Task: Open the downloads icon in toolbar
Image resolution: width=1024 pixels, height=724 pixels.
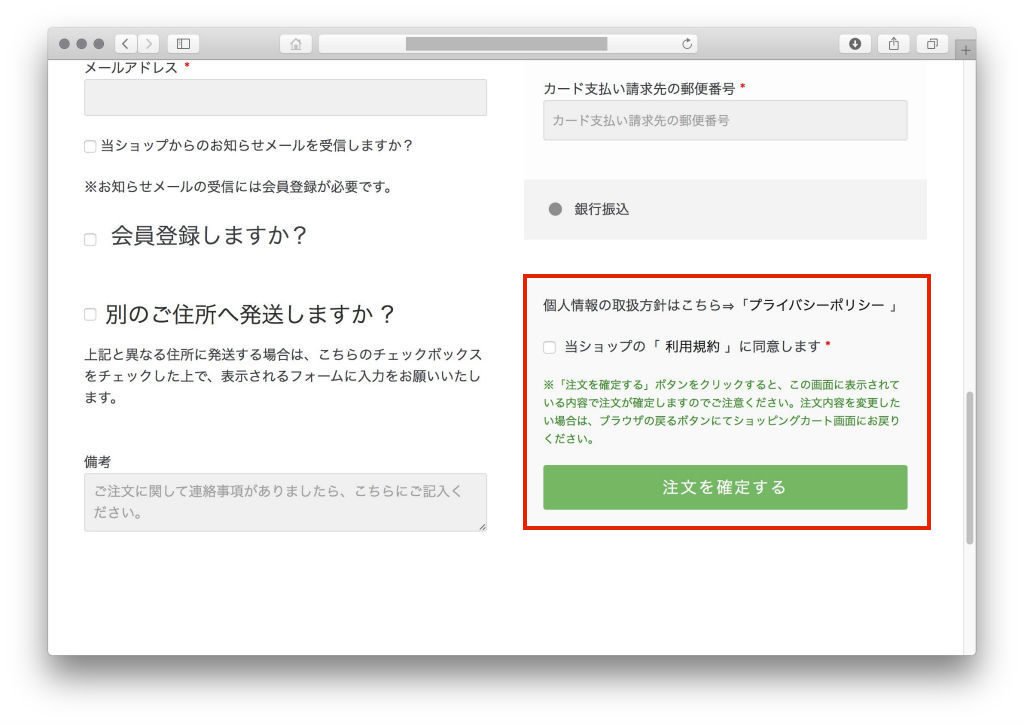Action: 854,44
